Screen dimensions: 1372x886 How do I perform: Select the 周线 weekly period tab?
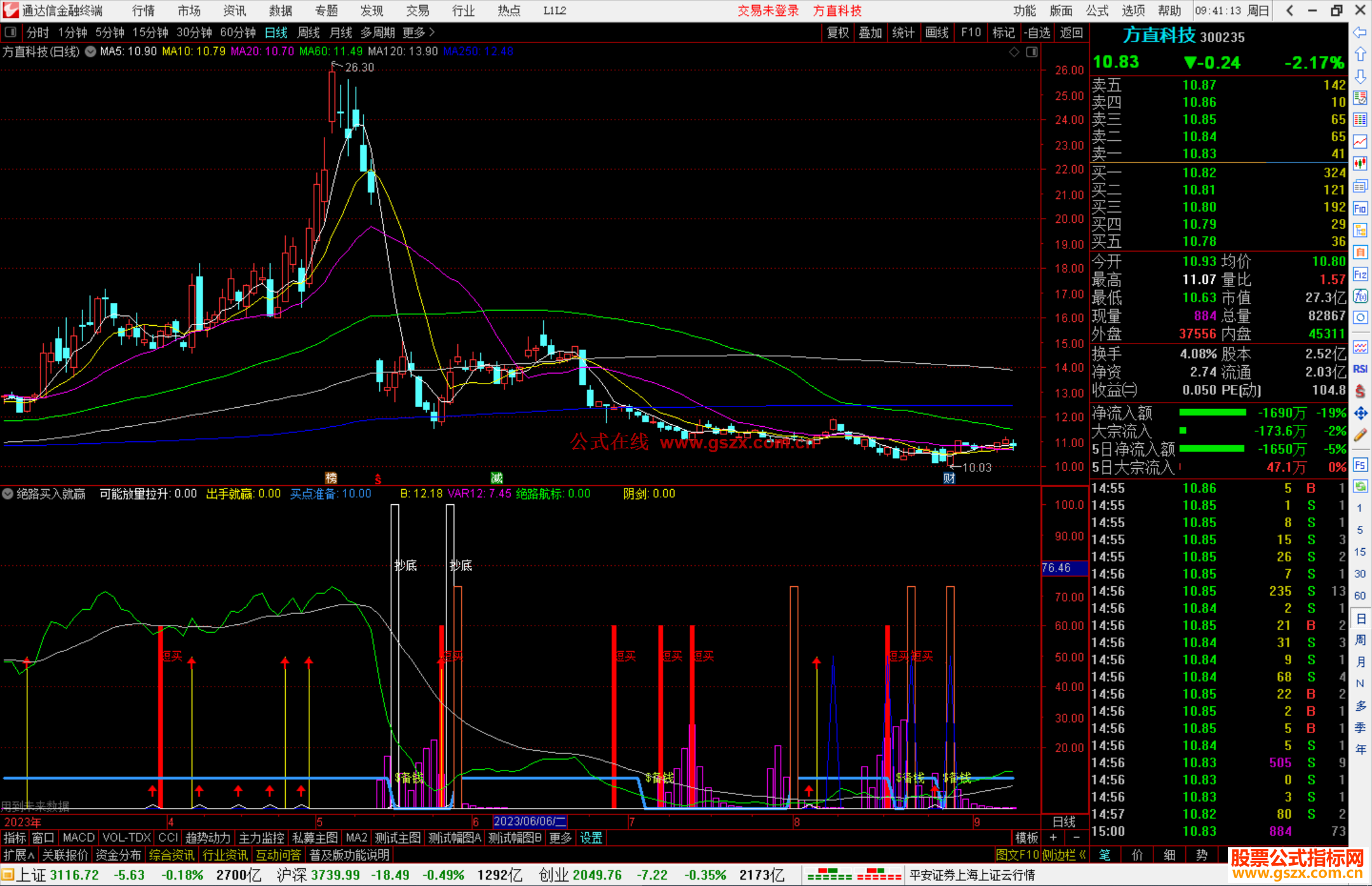coord(309,32)
